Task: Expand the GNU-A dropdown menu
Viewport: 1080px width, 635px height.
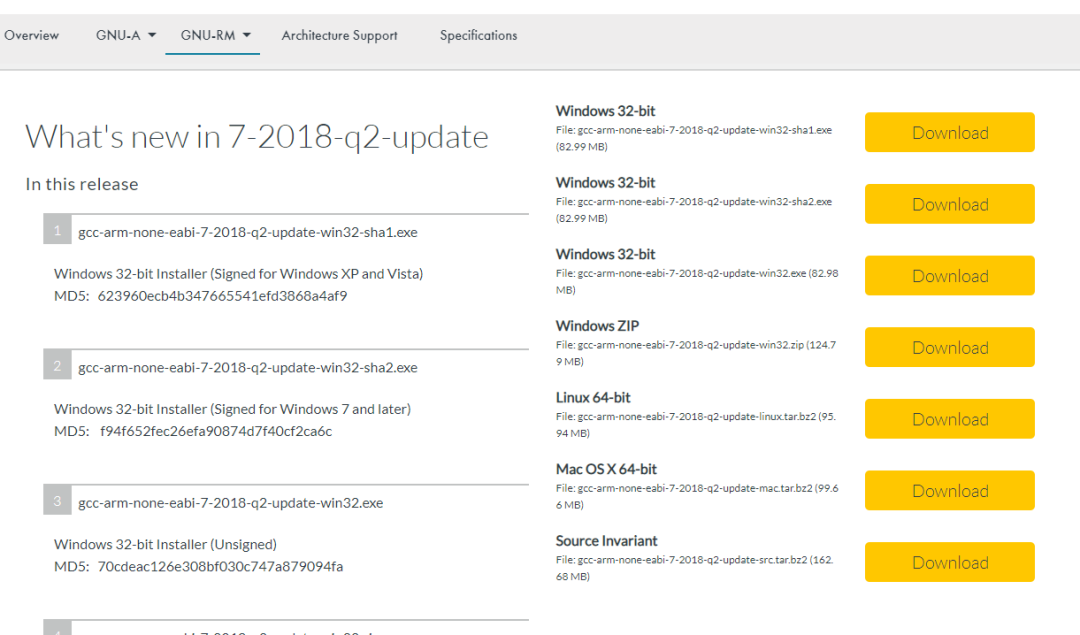Action: [125, 35]
